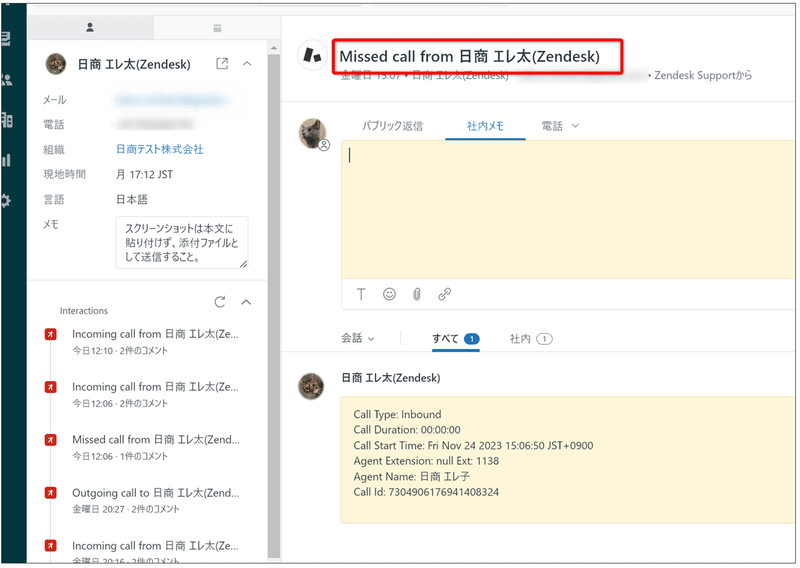This screenshot has width=800, height=568.
Task: Open the admin gear icon in left navigation
Action: (6, 200)
